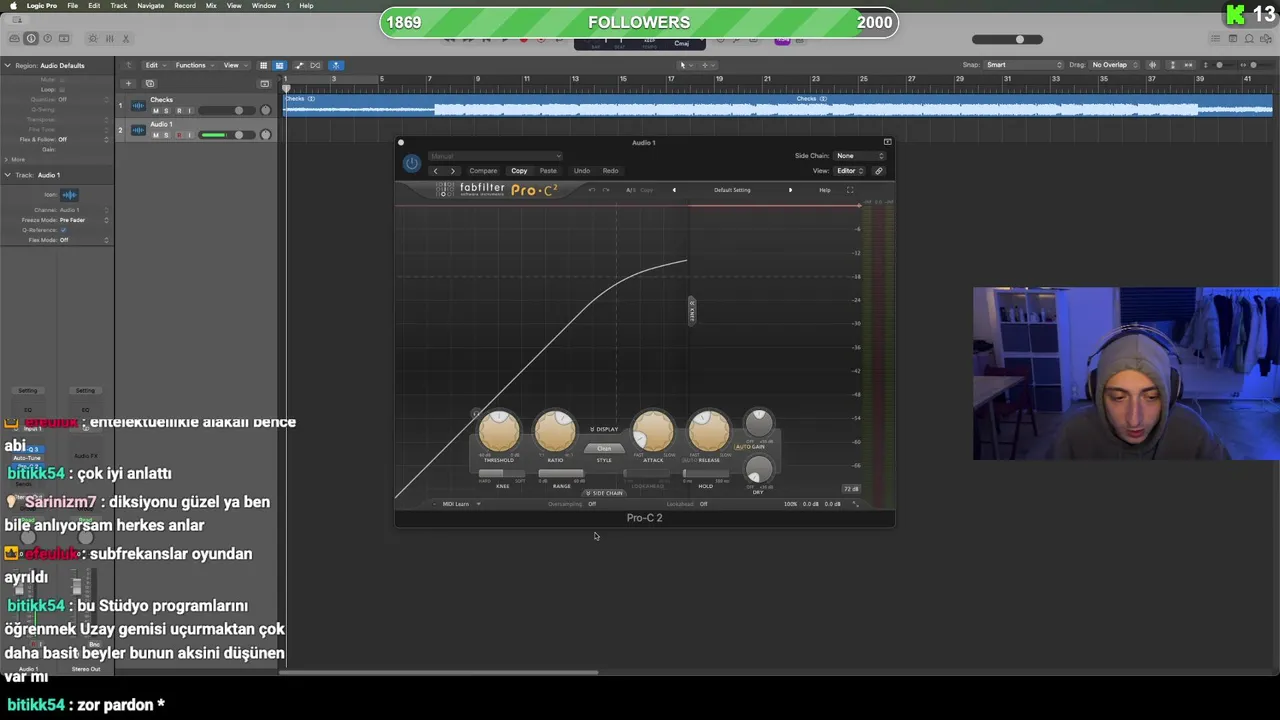Go to next preset with right arrow
1280x720 pixels.
pyautogui.click(x=452, y=171)
